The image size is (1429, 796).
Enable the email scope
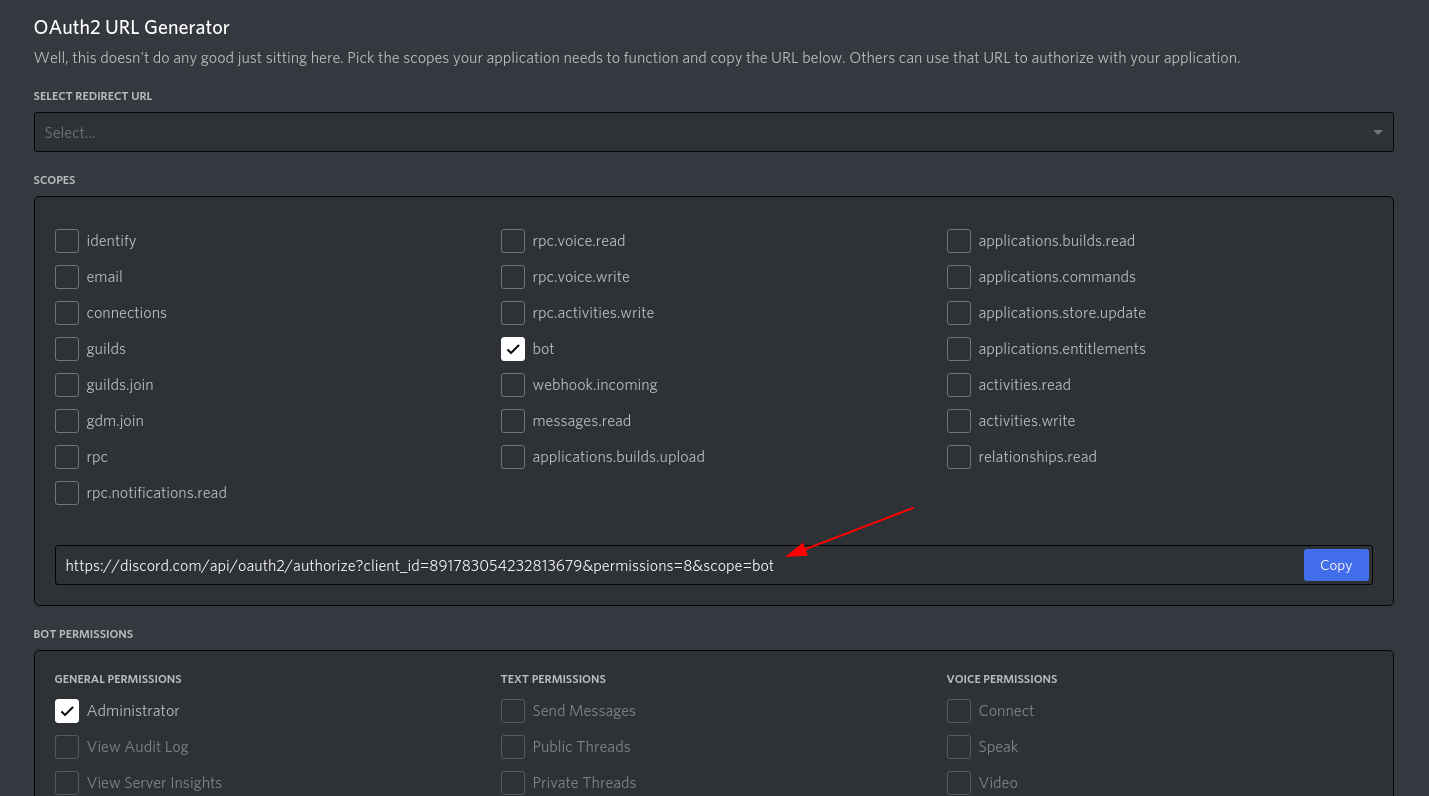click(67, 277)
